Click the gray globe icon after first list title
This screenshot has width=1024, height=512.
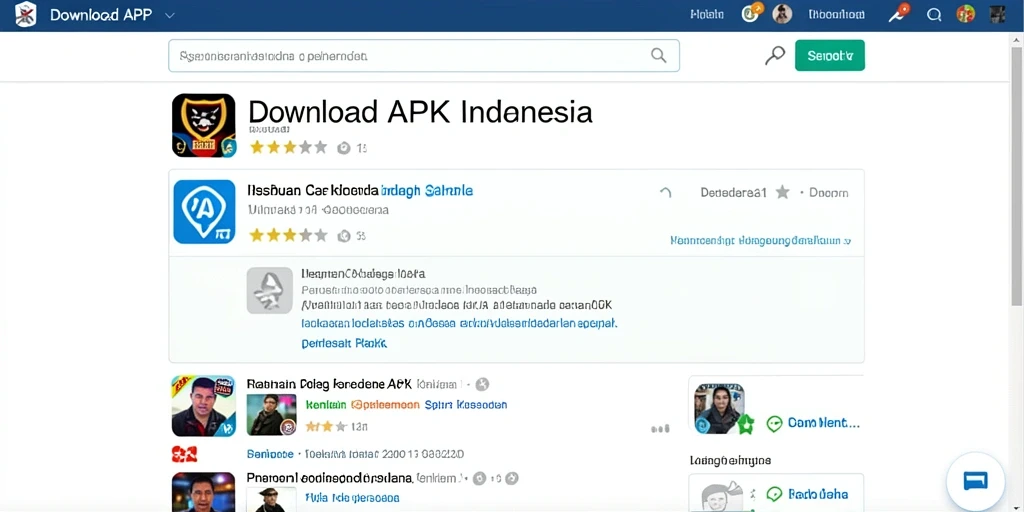point(483,384)
